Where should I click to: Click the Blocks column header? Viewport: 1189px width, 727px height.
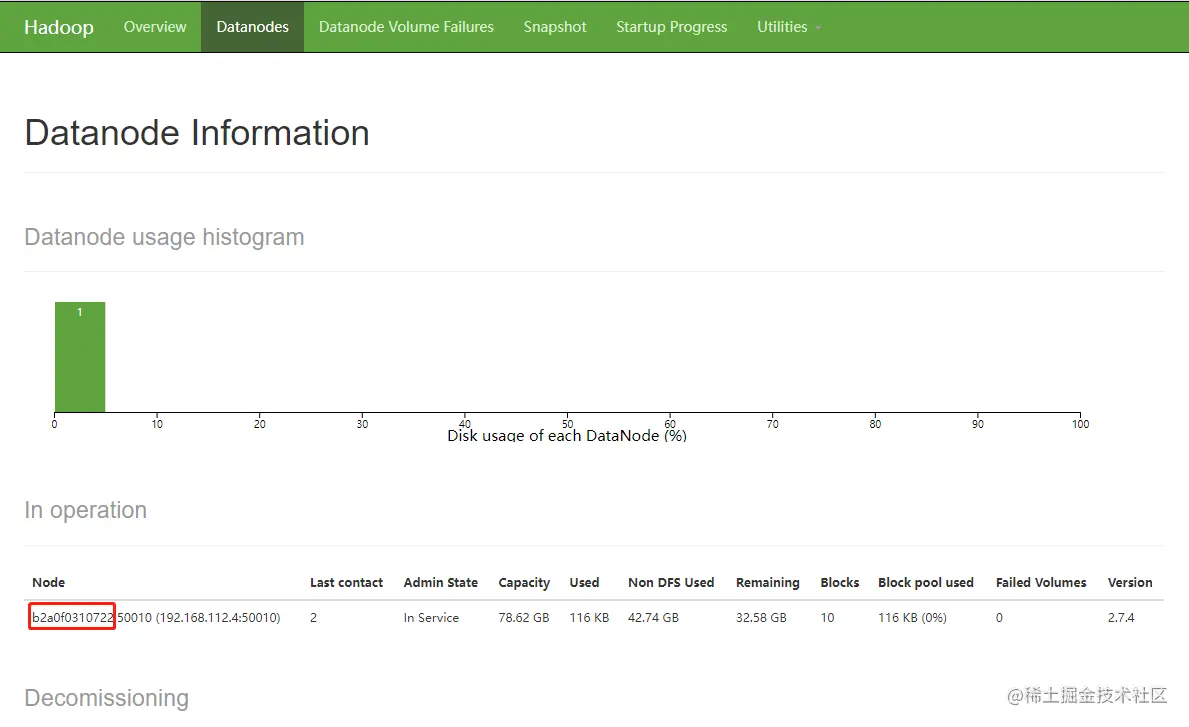tap(839, 582)
